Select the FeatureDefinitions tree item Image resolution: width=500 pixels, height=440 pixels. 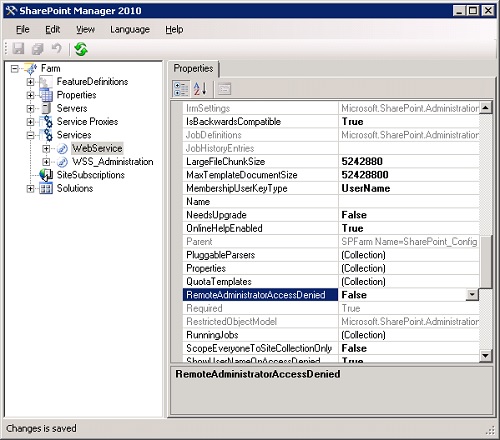point(92,82)
